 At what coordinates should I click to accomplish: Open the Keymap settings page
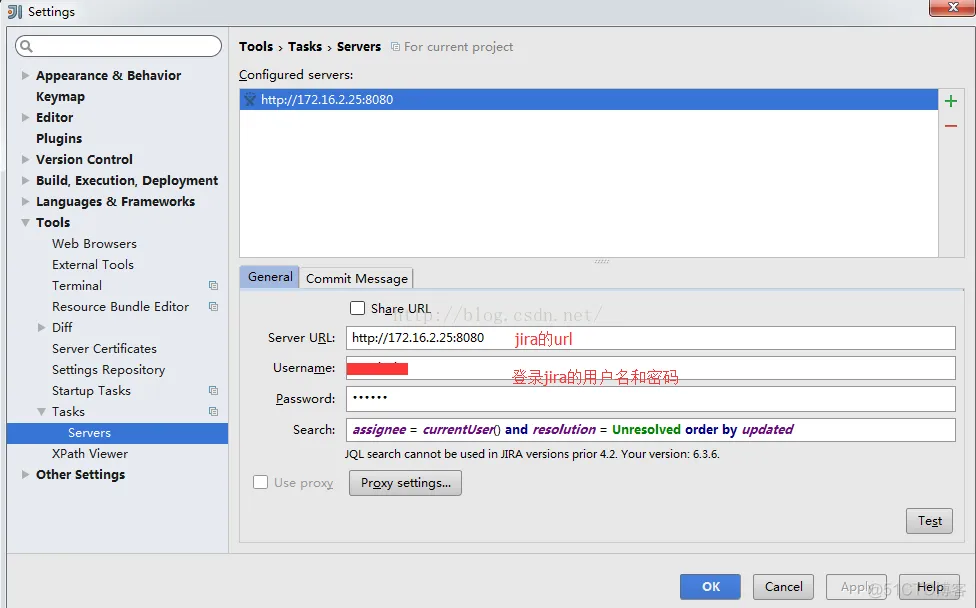[x=60, y=96]
